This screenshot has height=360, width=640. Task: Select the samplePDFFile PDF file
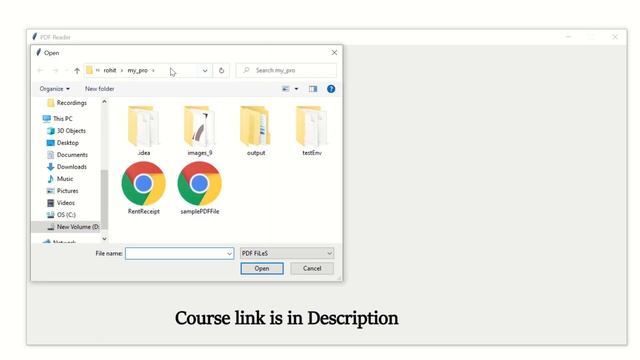pos(200,188)
